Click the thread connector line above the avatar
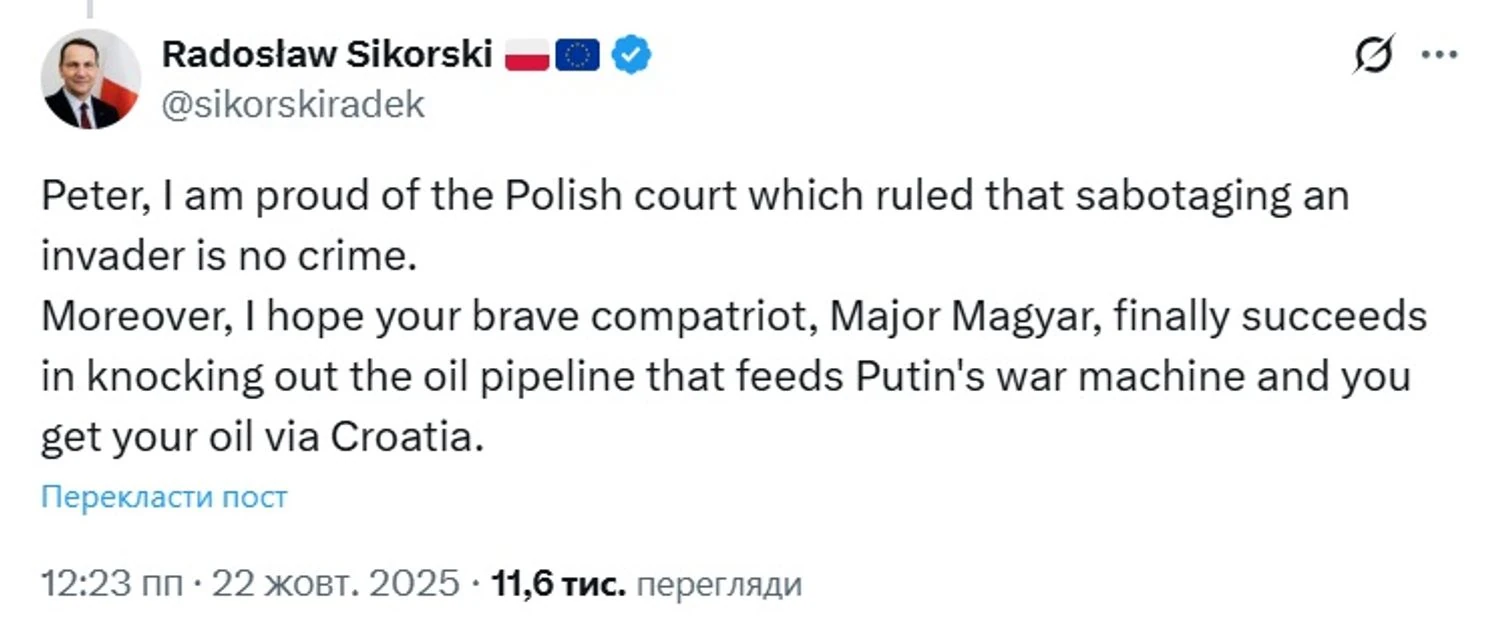 tap(89, 10)
